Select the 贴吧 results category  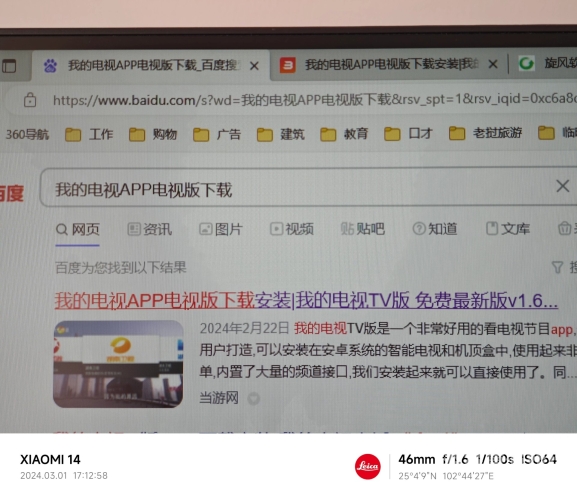coord(362,228)
